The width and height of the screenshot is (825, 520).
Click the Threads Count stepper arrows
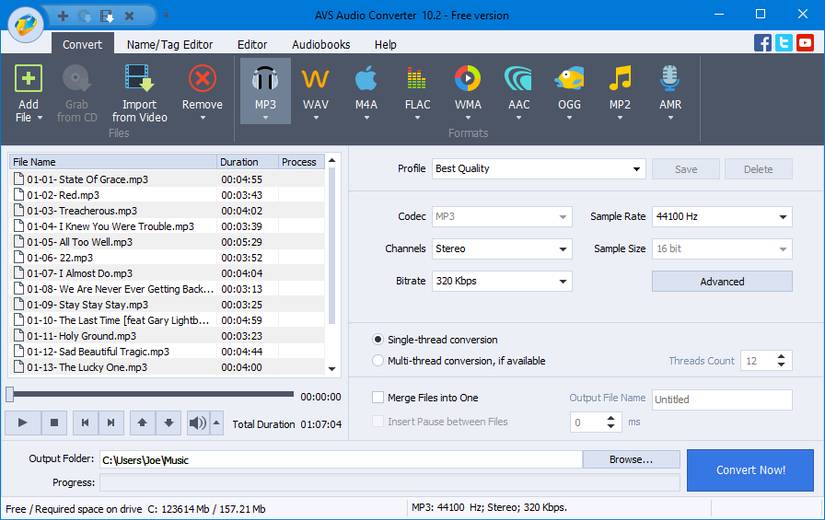pos(781,361)
